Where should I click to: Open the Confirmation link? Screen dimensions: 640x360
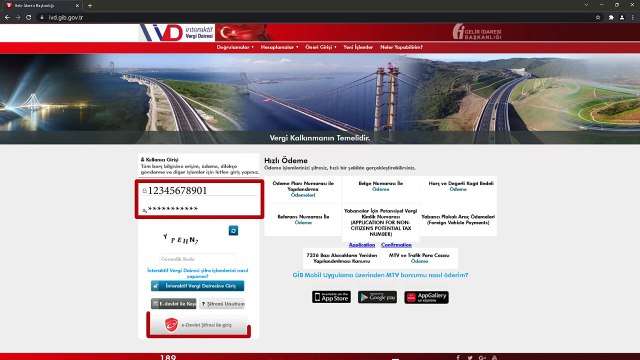click(396, 245)
